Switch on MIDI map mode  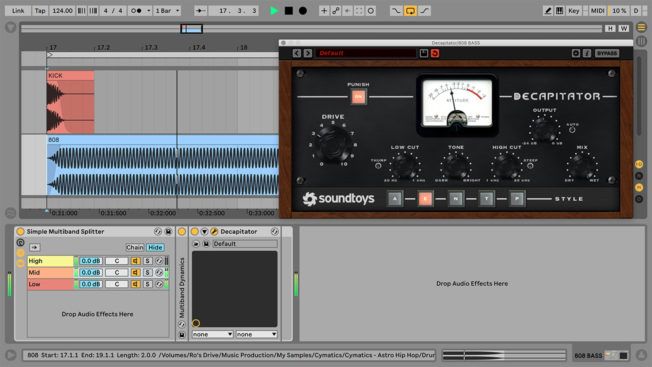point(598,11)
